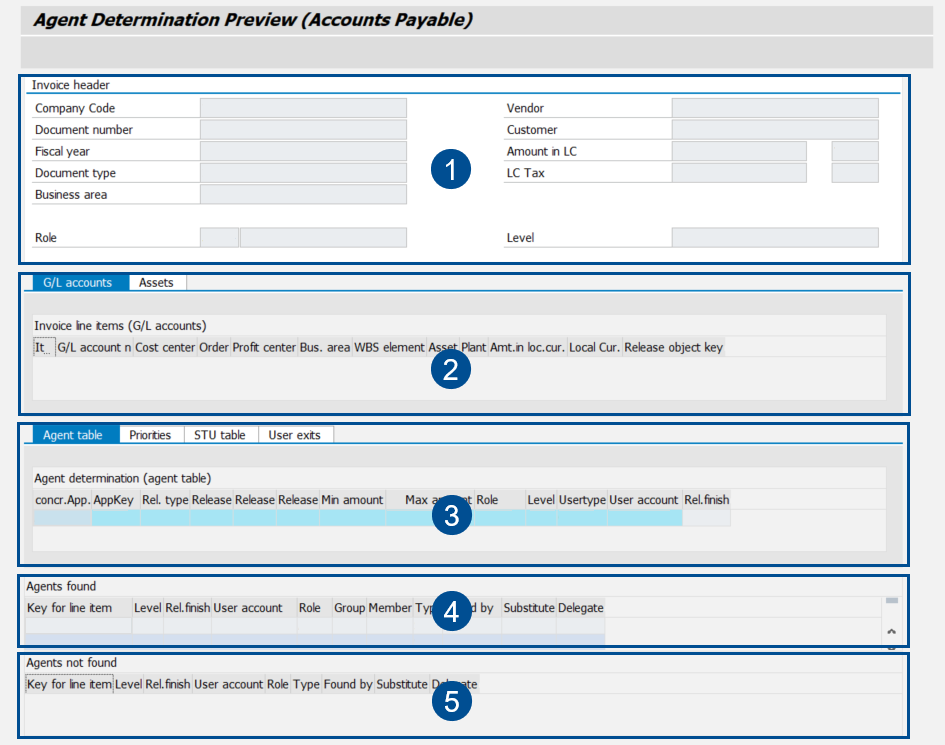
Task: Show the User exits tab
Action: click(295, 435)
